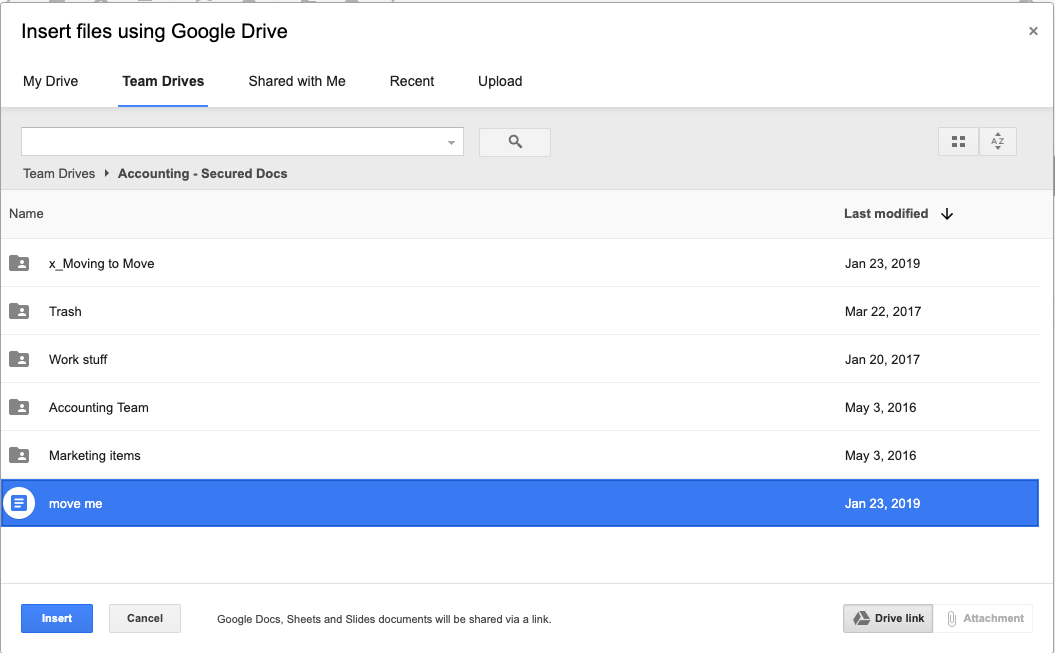1055x653 pixels.
Task: Open the search filter dropdown arrow
Action: pyautogui.click(x=452, y=141)
